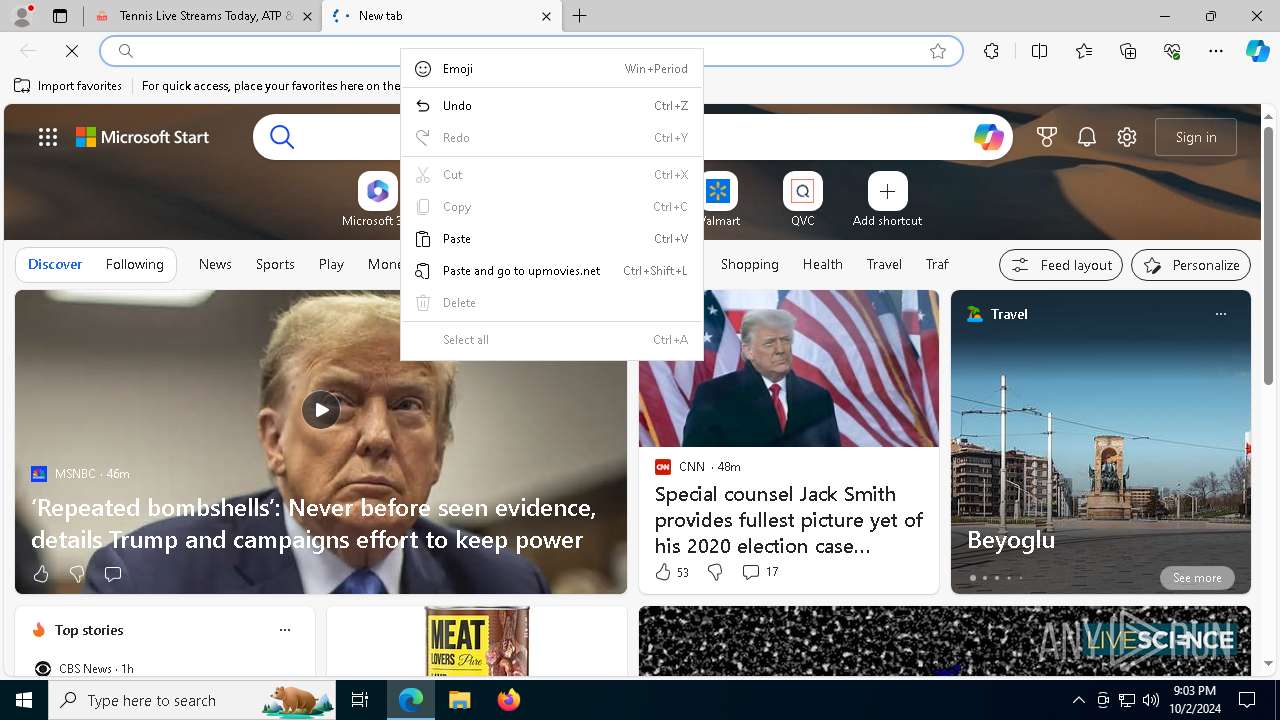This screenshot has width=1280, height=720.
Task: Open Copilot sidebar icon in toolbar
Action: pyautogui.click(x=1257, y=51)
